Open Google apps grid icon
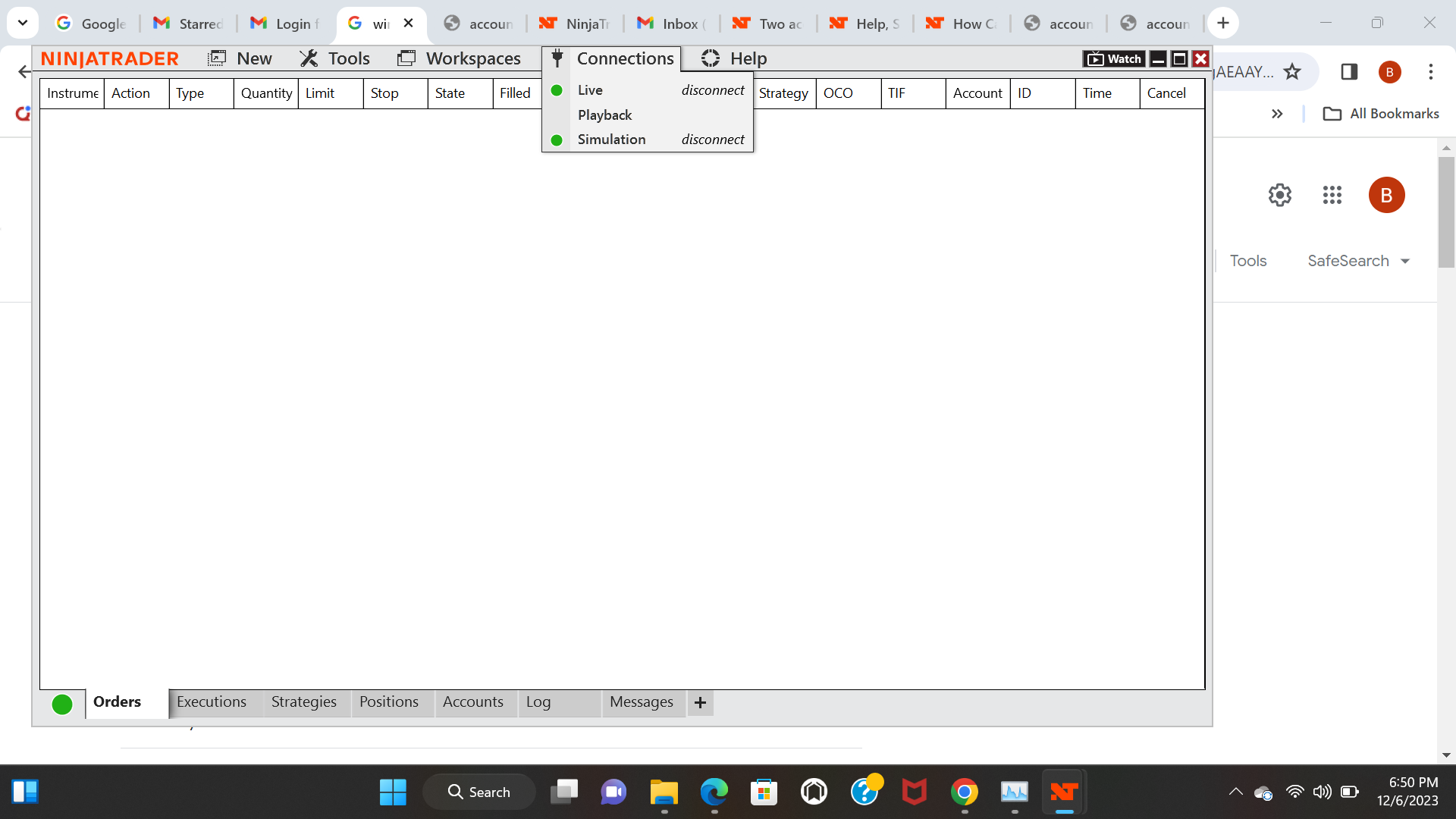 (1332, 195)
